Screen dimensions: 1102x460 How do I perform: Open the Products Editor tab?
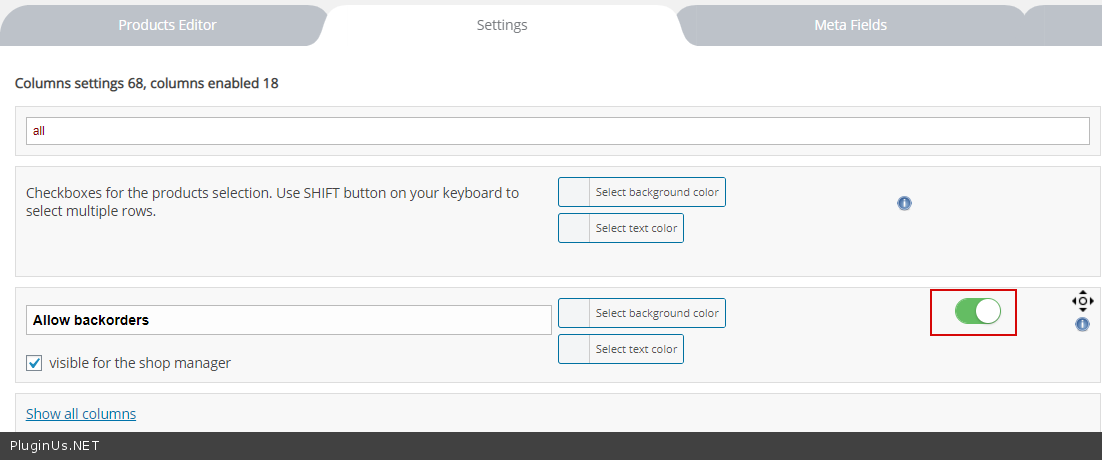coord(167,25)
